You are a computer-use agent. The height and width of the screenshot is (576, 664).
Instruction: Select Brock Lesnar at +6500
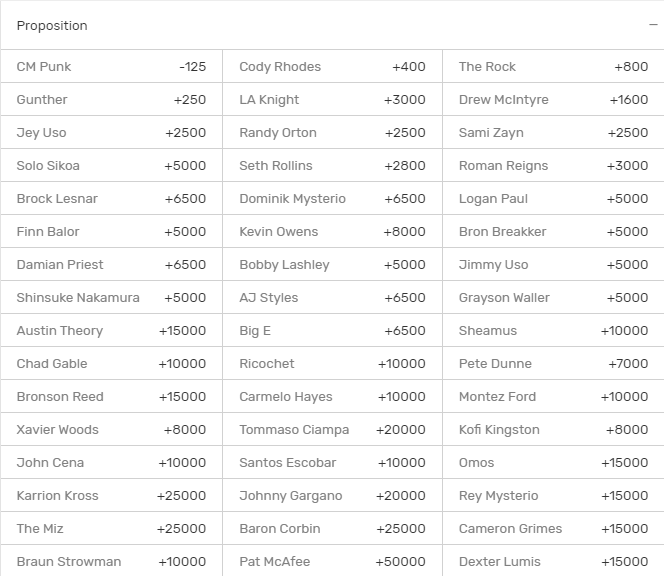(111, 199)
